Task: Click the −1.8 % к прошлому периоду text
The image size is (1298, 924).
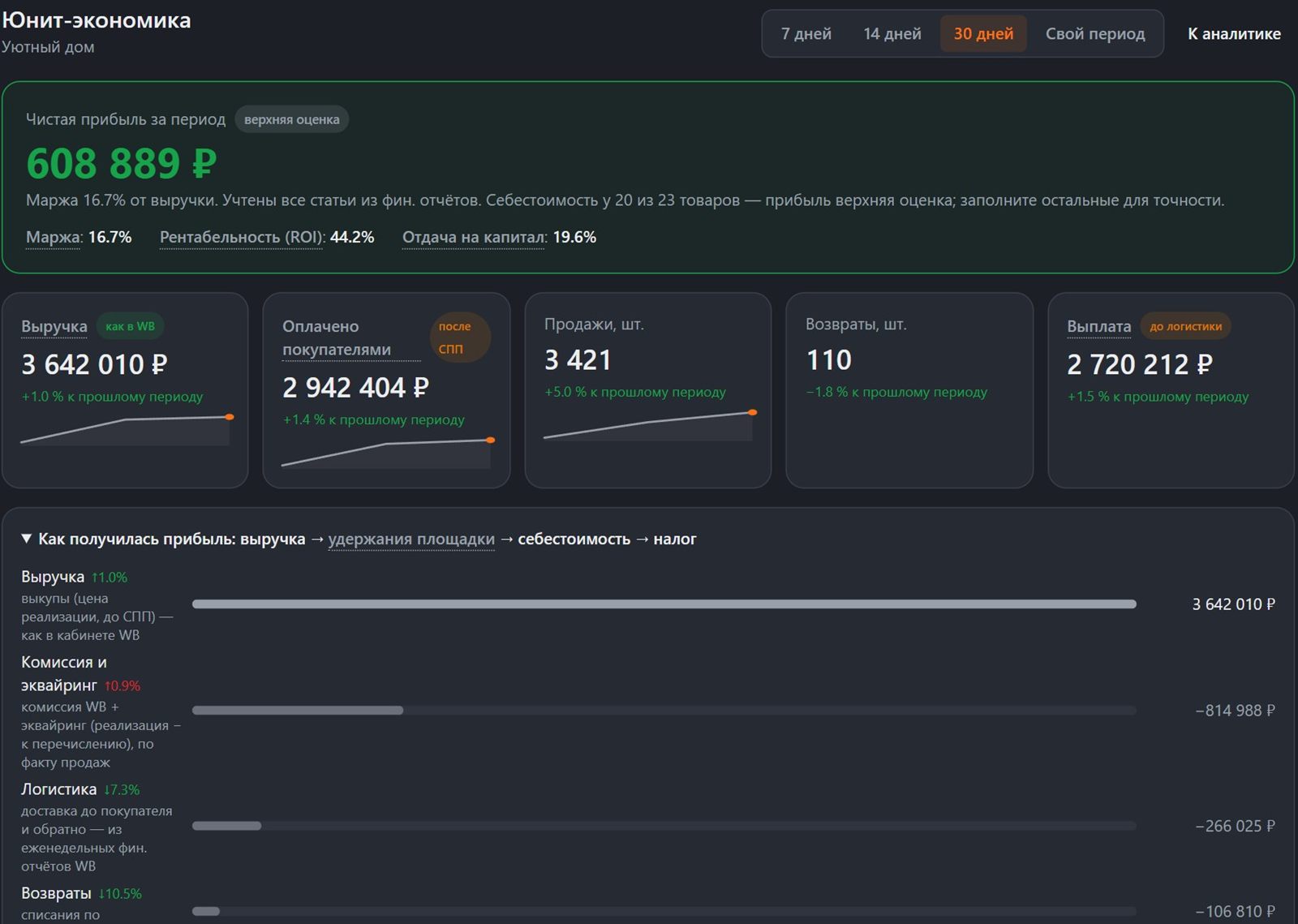Action: [x=896, y=392]
